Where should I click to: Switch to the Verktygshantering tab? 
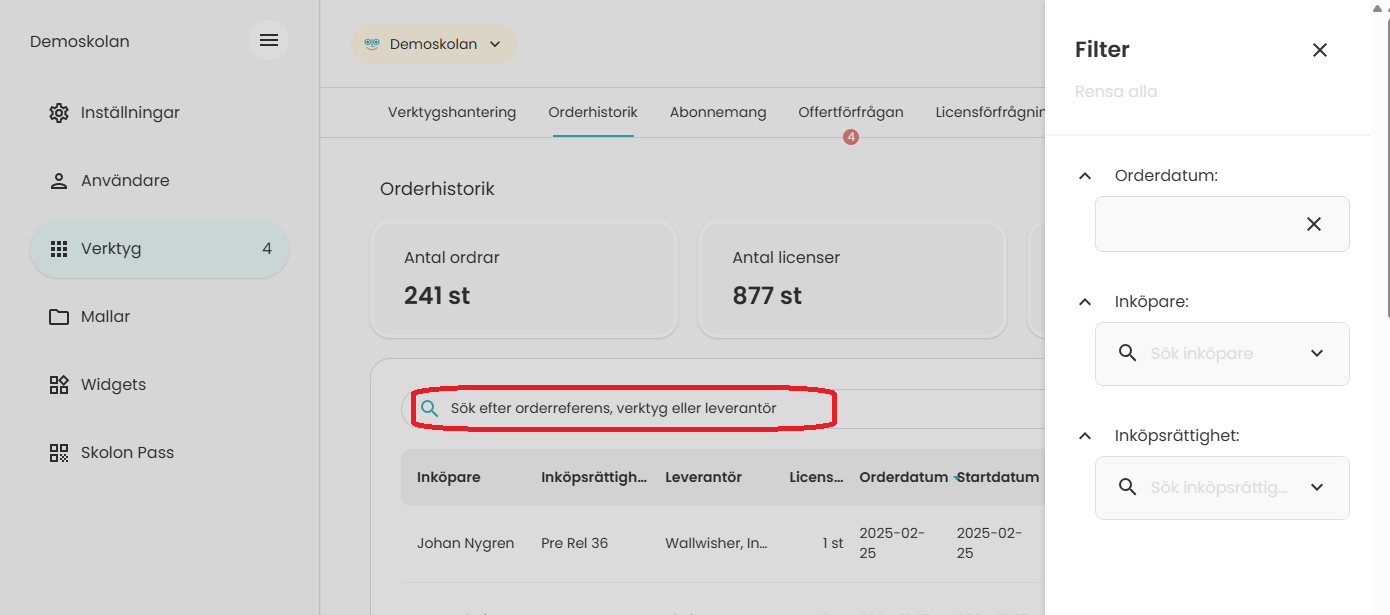pyautogui.click(x=452, y=112)
